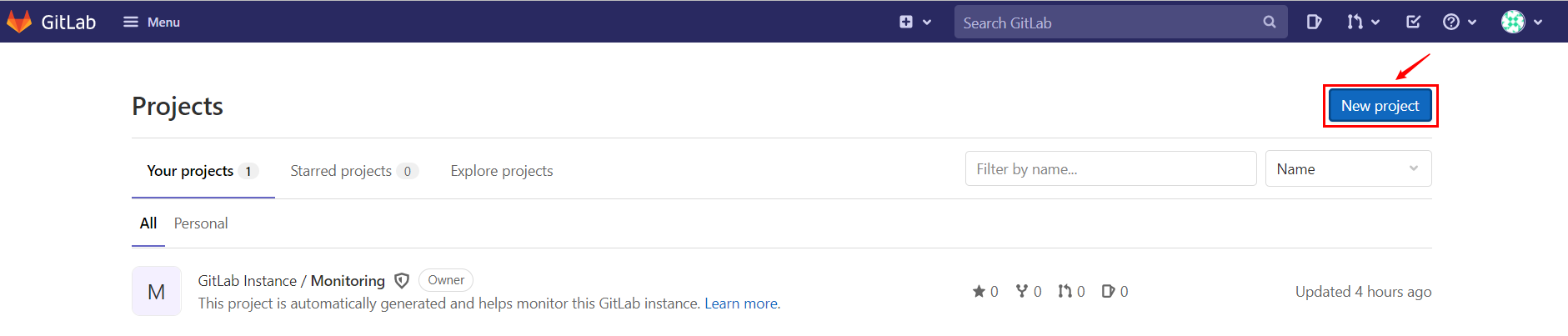Open the create new plus dropdown

pos(915,22)
